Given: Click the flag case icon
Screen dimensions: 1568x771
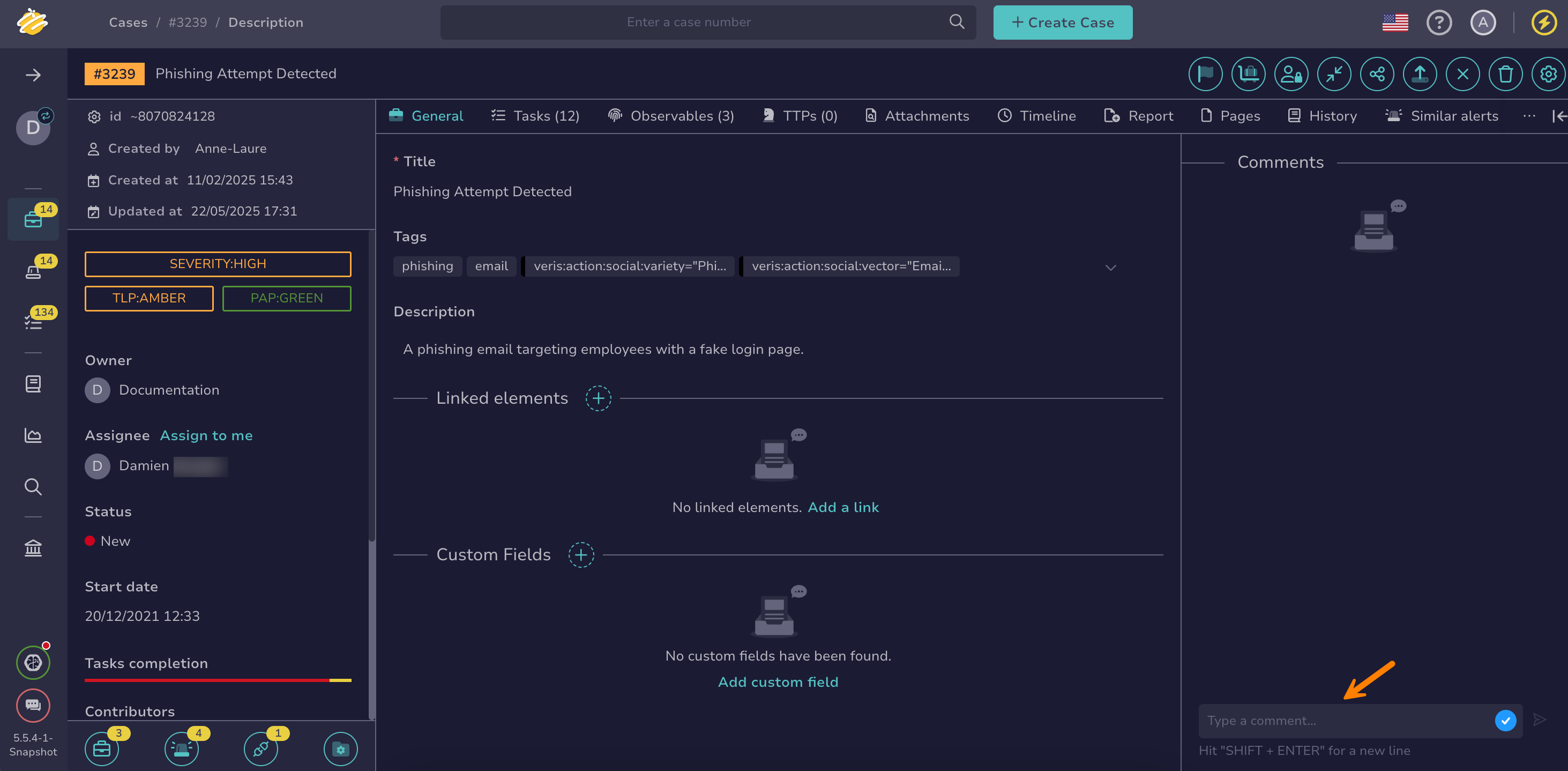Looking at the screenshot, I should coord(1205,75).
